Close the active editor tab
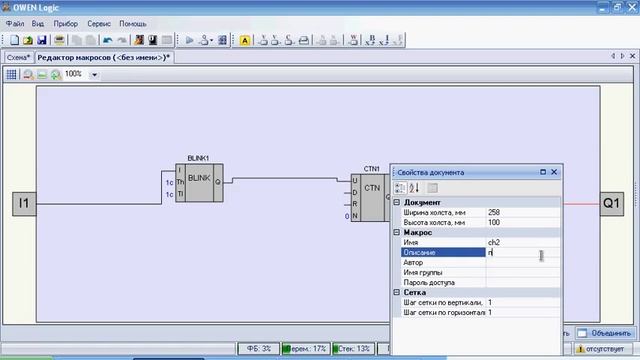 [633, 56]
